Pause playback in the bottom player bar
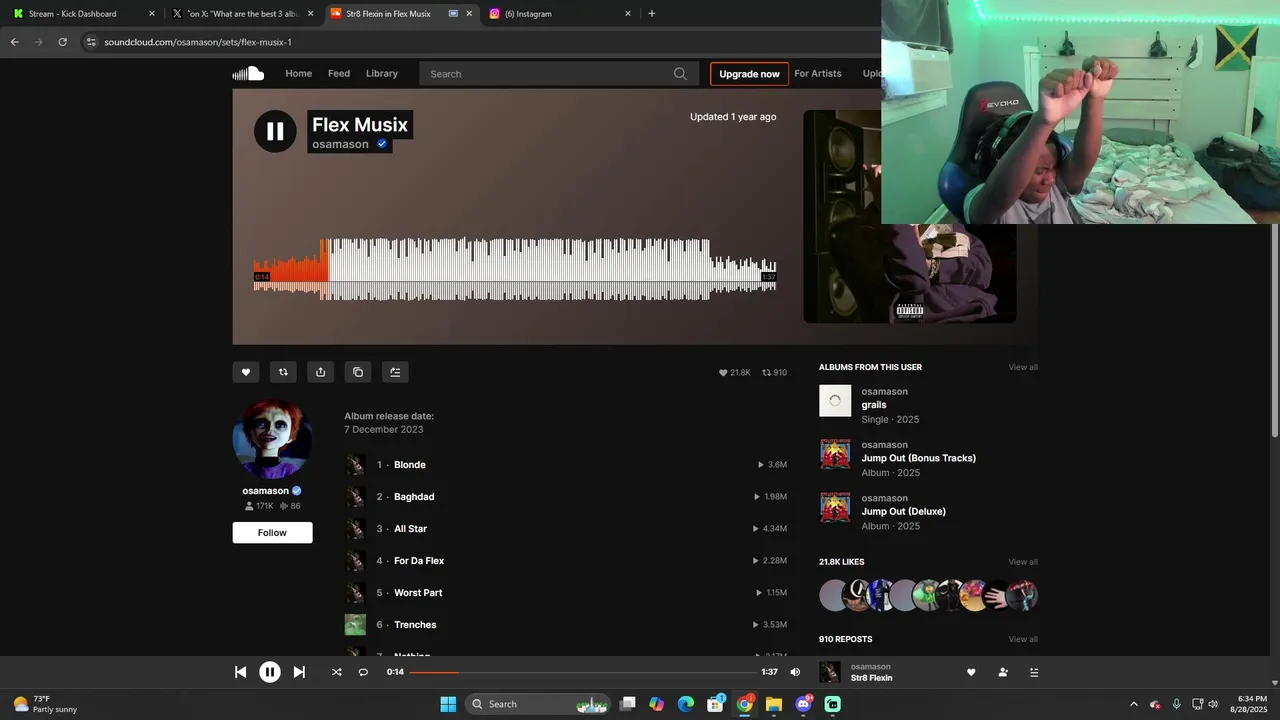 [270, 672]
